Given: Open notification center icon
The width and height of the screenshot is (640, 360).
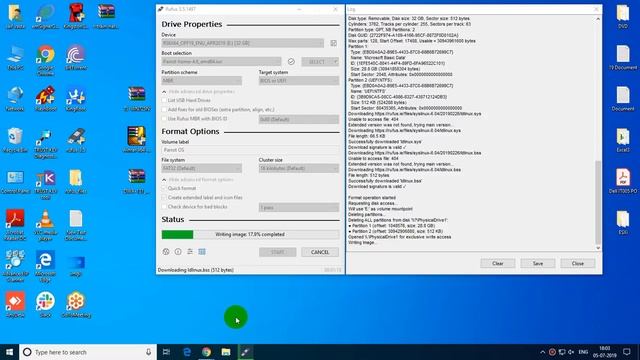Looking at the screenshot, I should point(627,352).
